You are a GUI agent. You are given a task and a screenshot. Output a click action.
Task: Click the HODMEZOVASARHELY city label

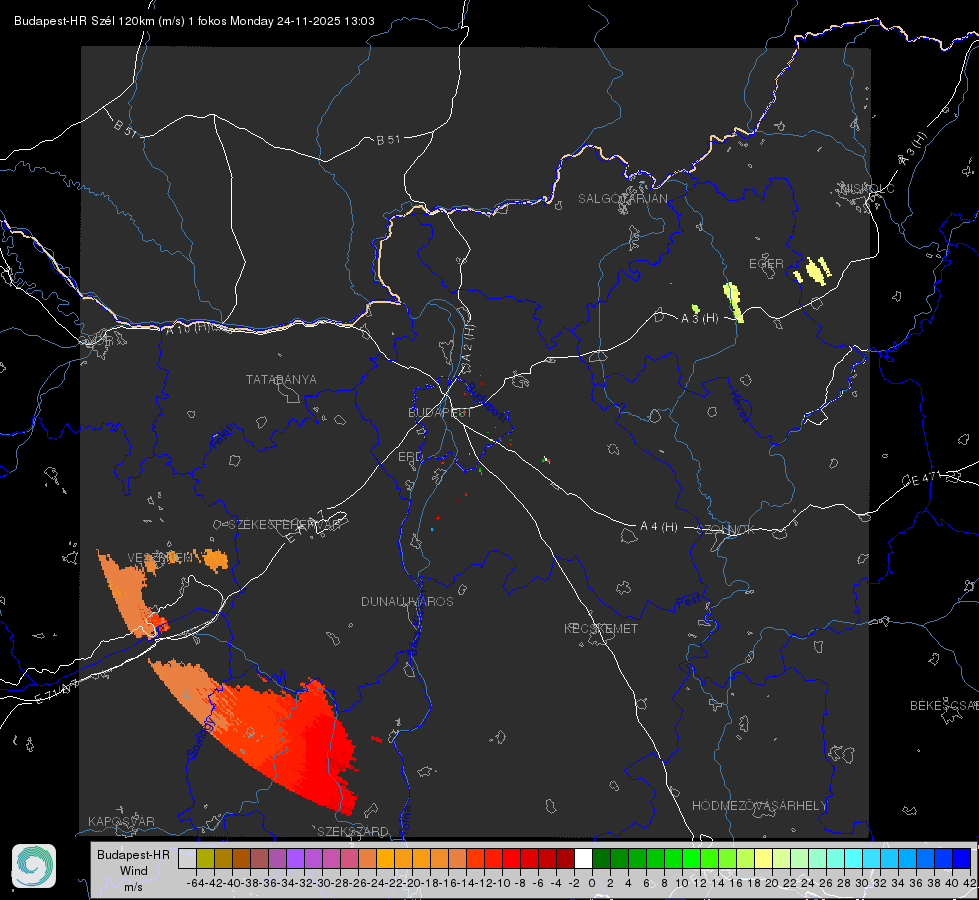coord(759,806)
